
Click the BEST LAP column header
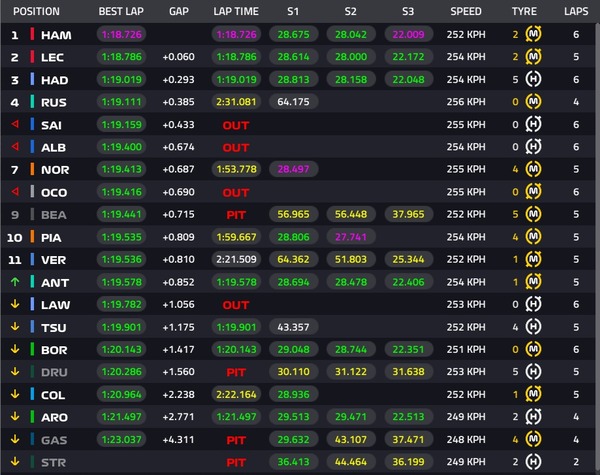click(x=118, y=12)
